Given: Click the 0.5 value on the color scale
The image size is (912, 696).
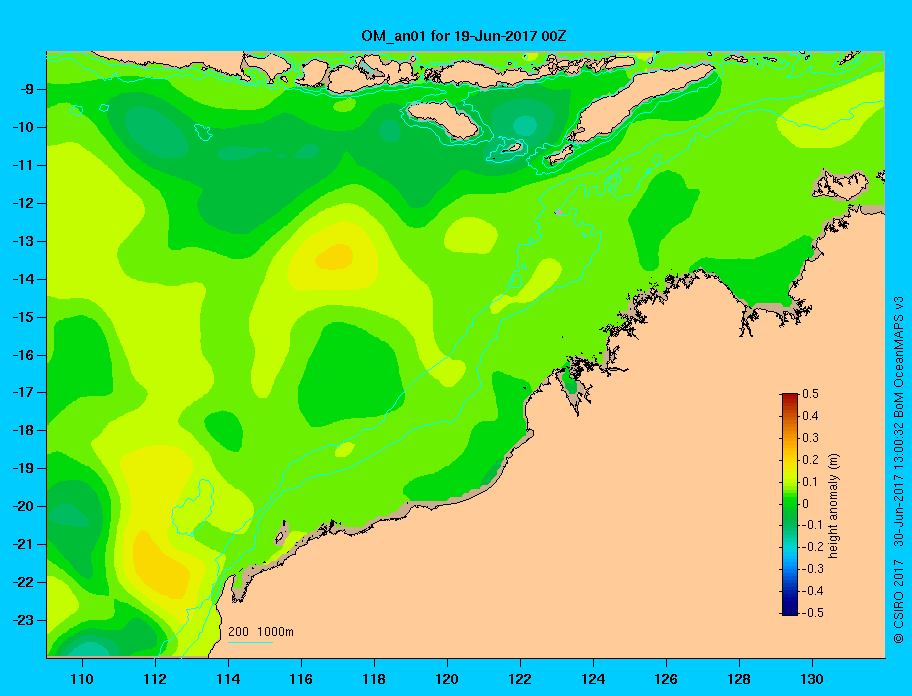Looking at the screenshot, I should (x=810, y=394).
